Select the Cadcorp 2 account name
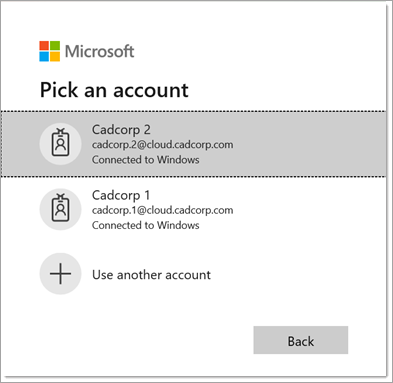 [121, 130]
